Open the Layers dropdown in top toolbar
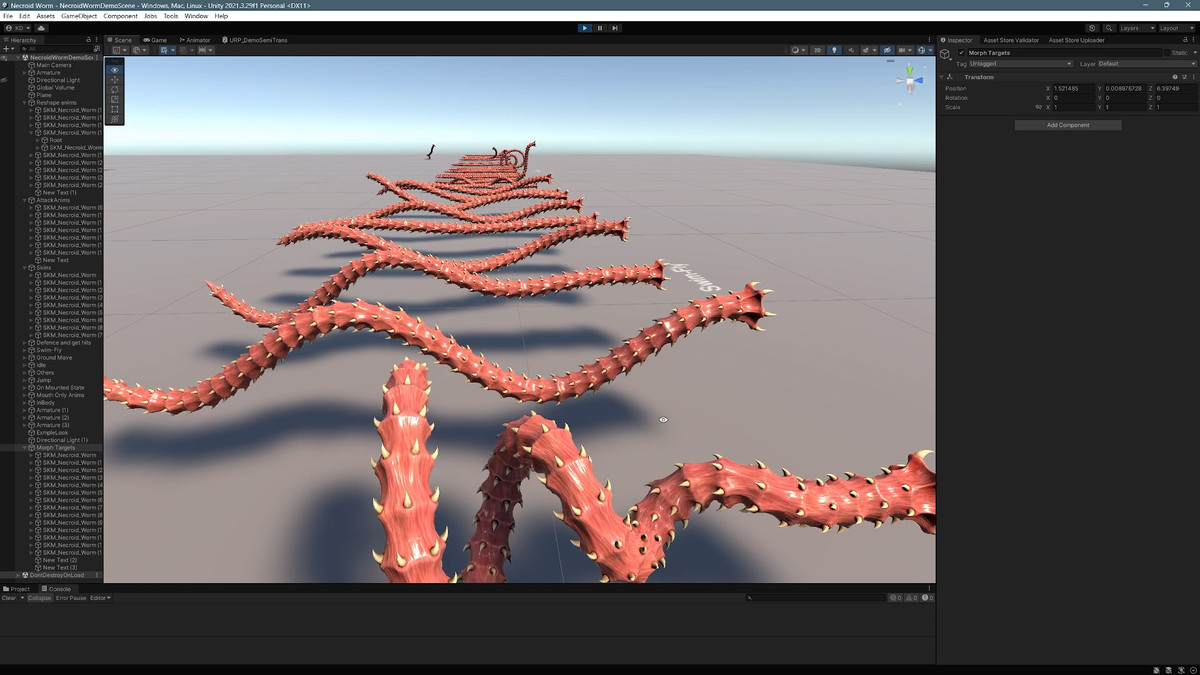This screenshot has height=675, width=1200. click(x=1136, y=28)
